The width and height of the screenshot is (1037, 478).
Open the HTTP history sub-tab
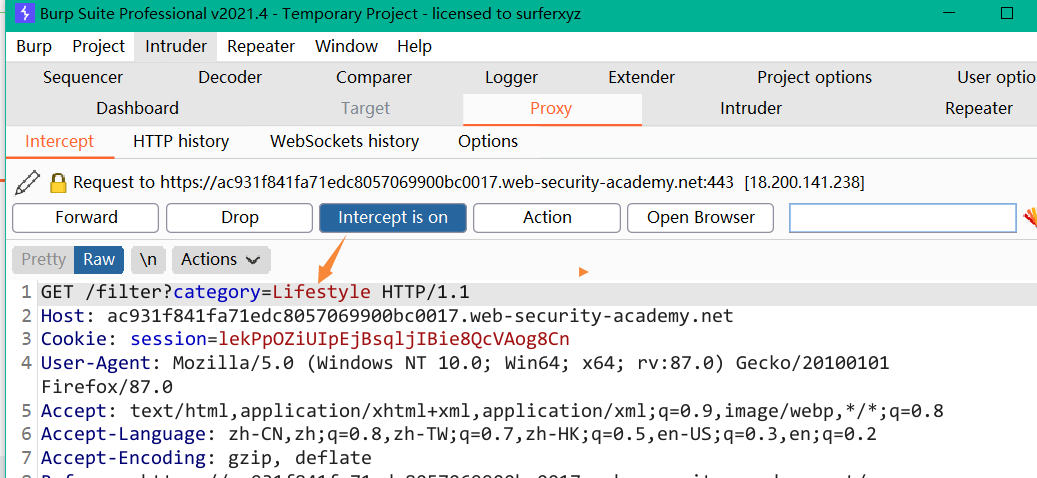(x=181, y=141)
